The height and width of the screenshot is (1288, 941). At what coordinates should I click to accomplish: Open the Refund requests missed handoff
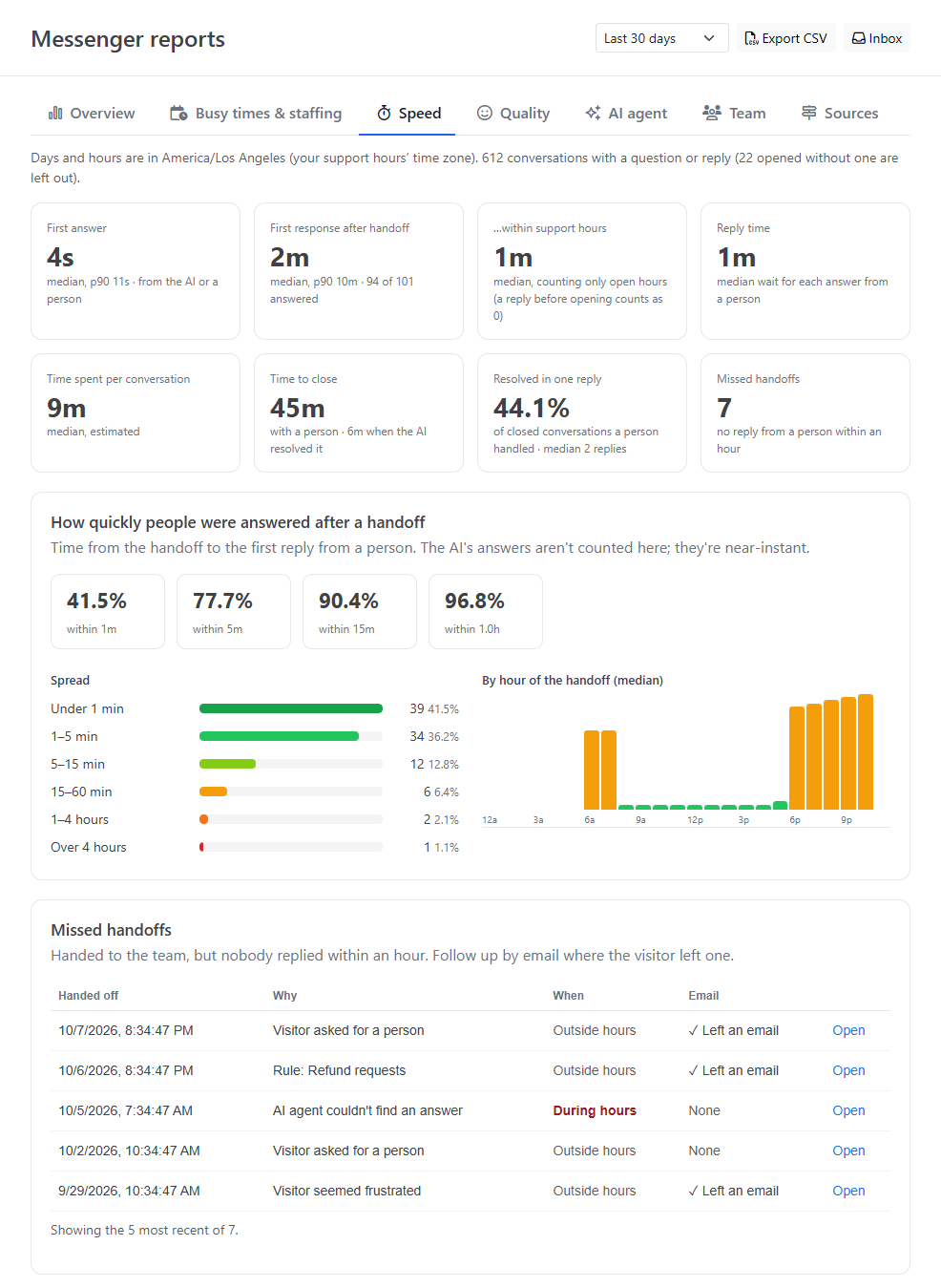[x=848, y=1070]
